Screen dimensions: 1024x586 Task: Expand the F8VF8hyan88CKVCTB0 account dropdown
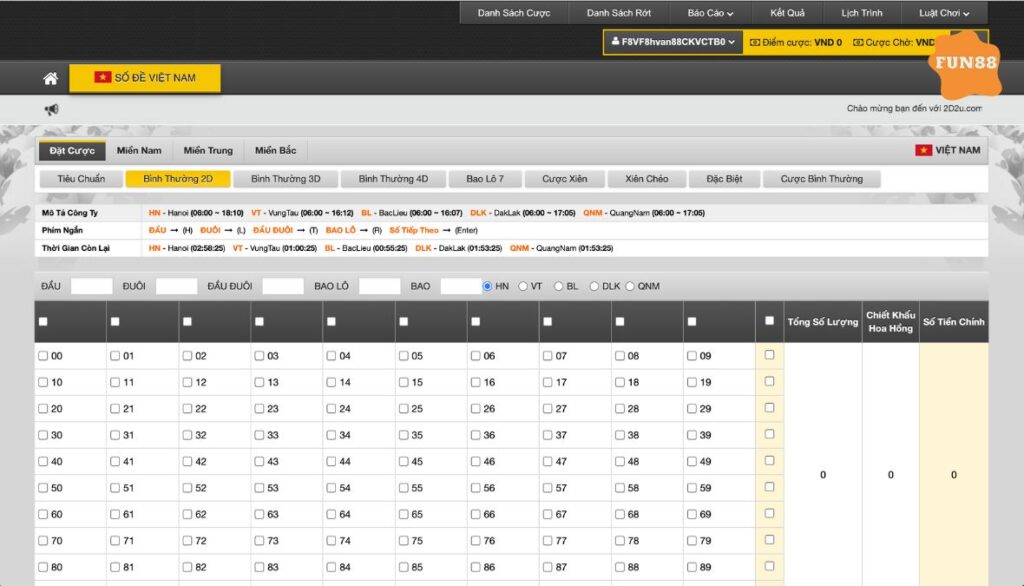pos(673,42)
